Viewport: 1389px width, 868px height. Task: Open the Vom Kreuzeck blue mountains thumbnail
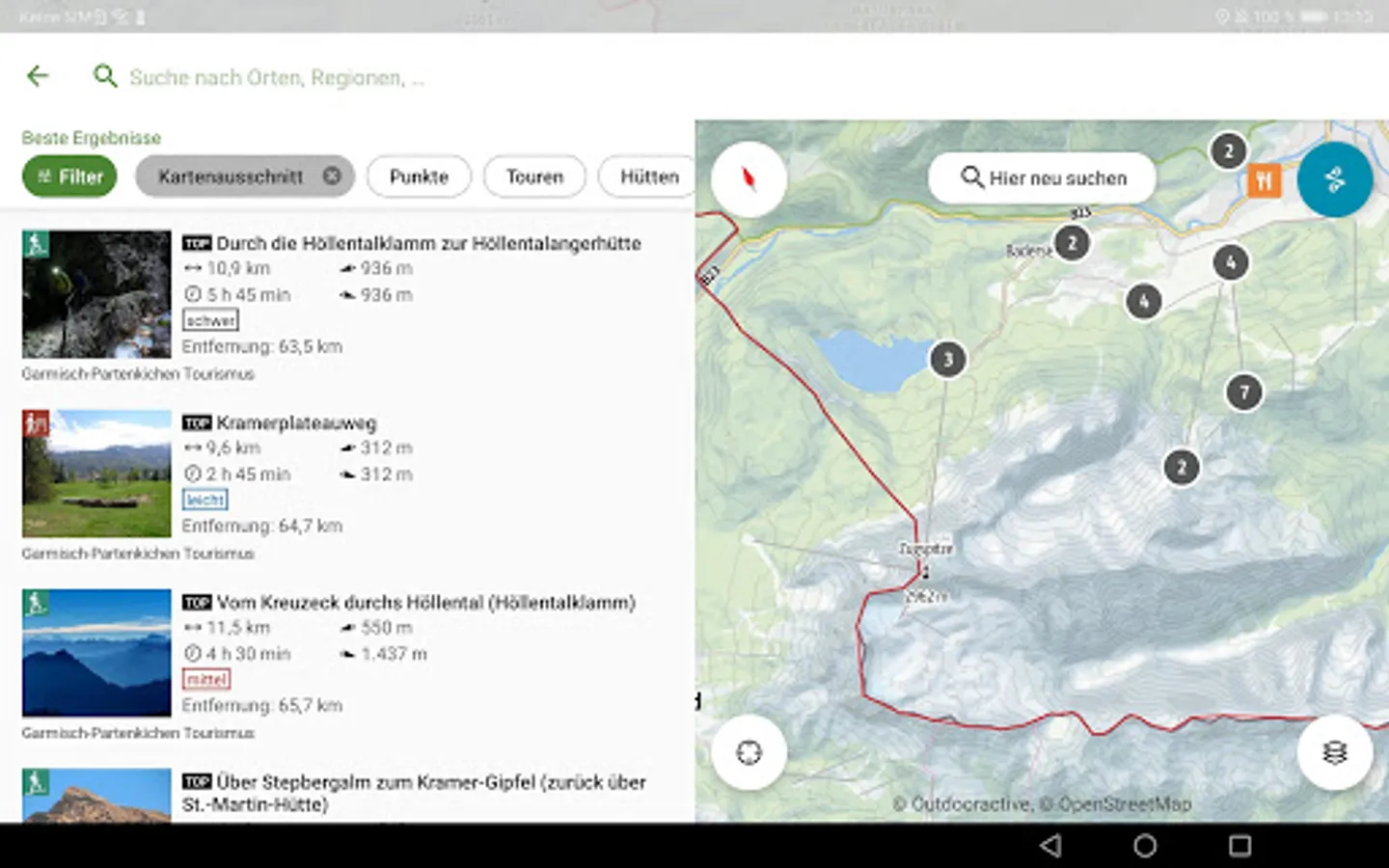[x=96, y=653]
